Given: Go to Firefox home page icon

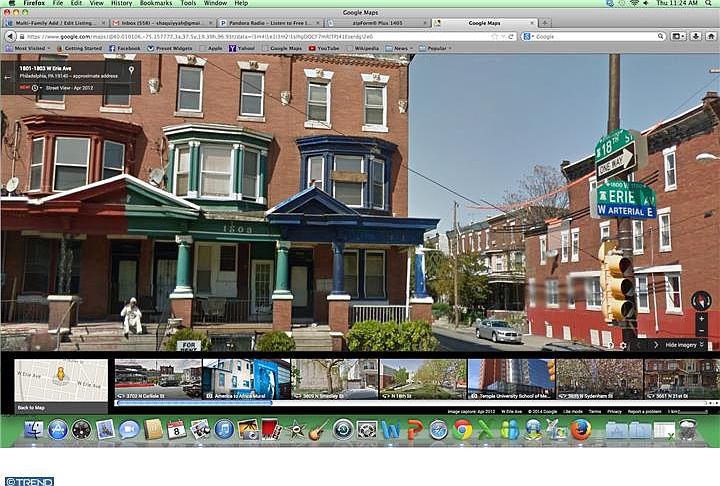Looking at the screenshot, I should pos(710,36).
